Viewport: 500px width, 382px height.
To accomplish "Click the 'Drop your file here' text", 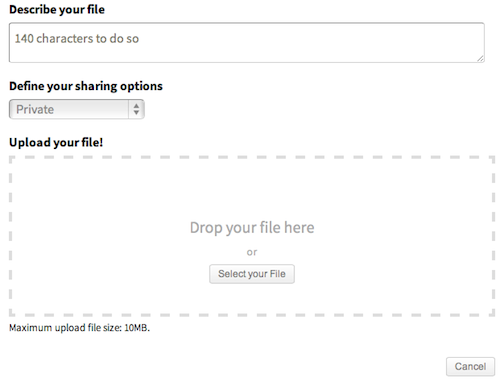I will point(252,228).
